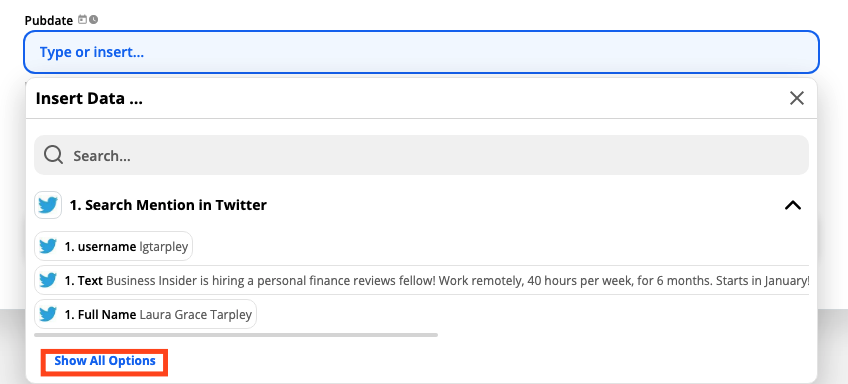Click the Twitter bird icon in username pill
This screenshot has width=848, height=384.
coord(48,247)
